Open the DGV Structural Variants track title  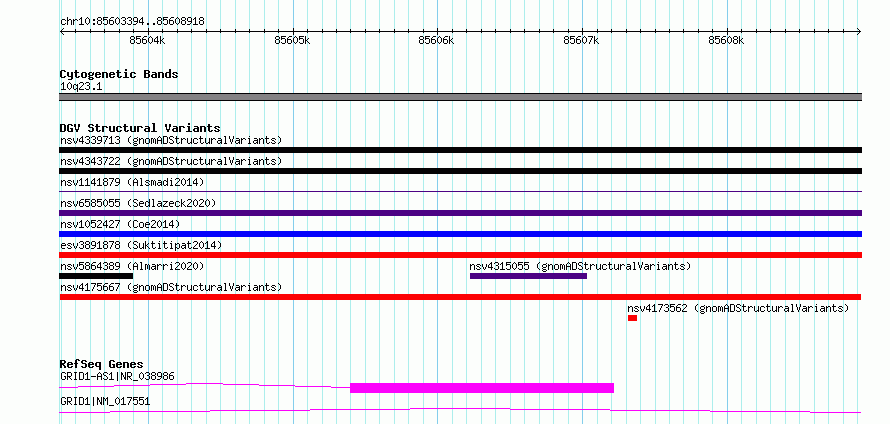click(x=140, y=128)
